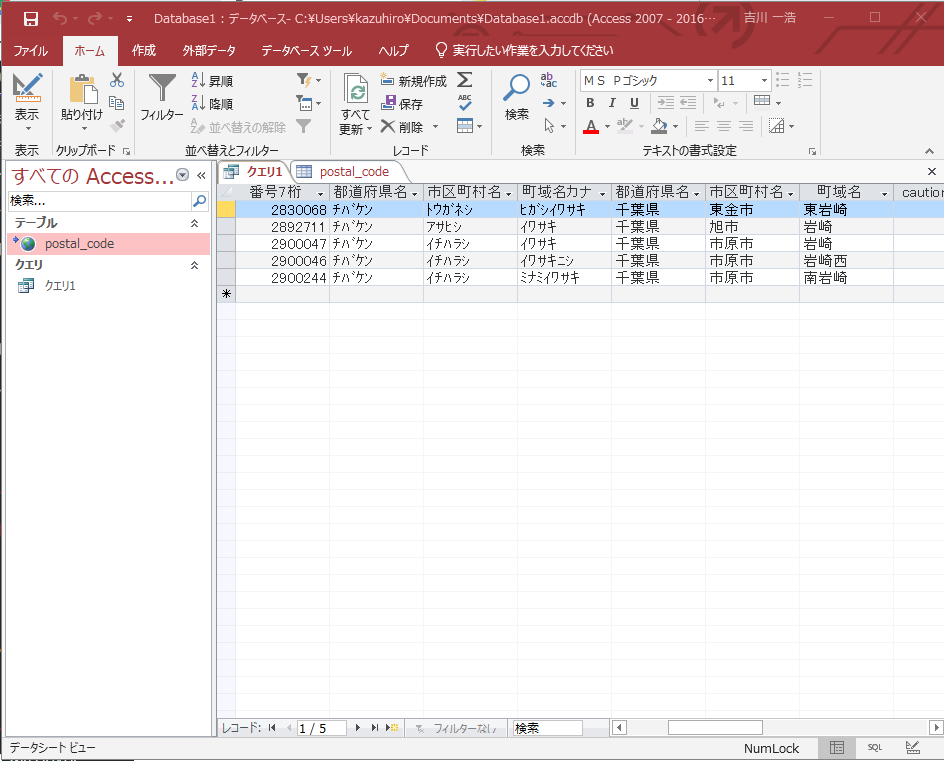Open the font name dropdown

710,81
